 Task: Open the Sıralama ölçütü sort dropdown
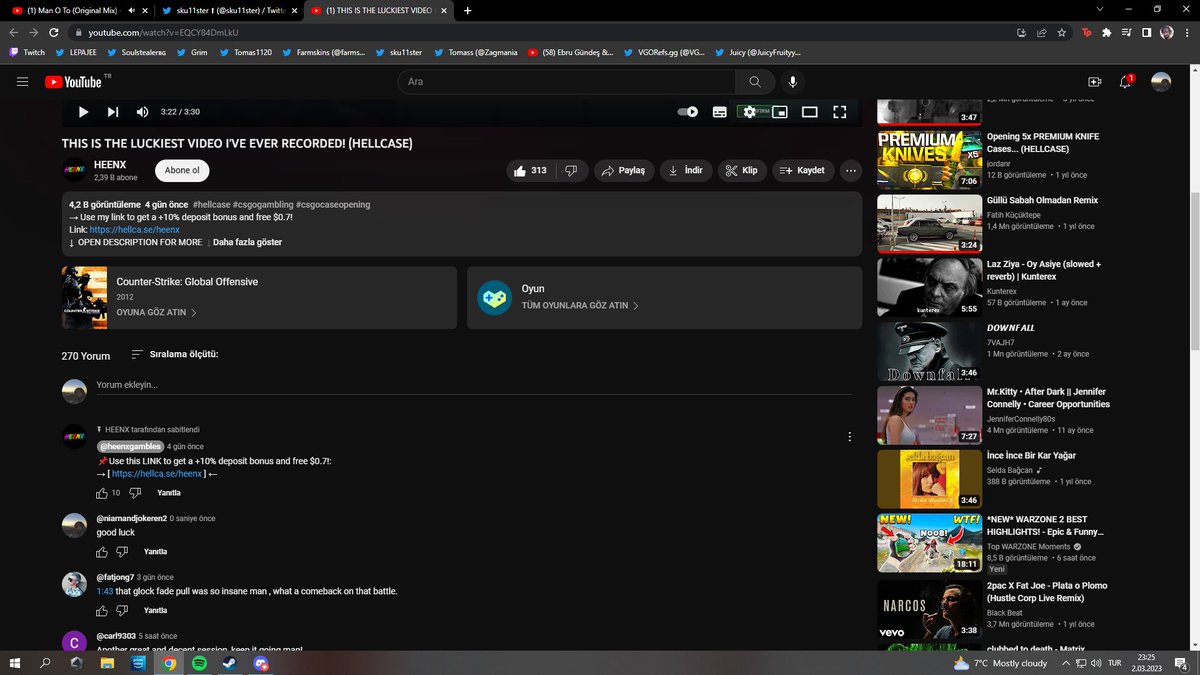click(174, 355)
